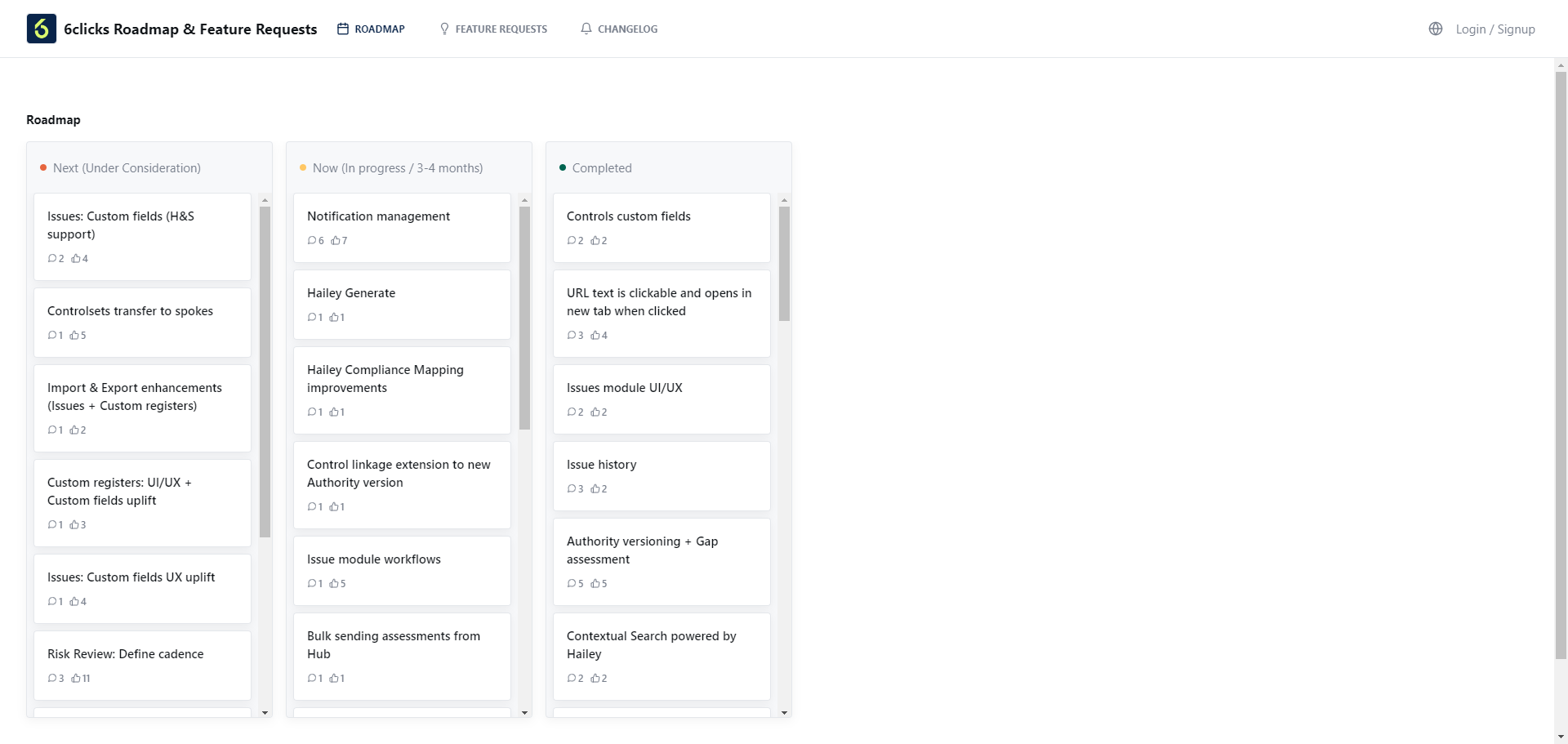Click the 6clicks logo icon
Image resolution: width=1568 pixels, height=744 pixels.
pyautogui.click(x=41, y=29)
